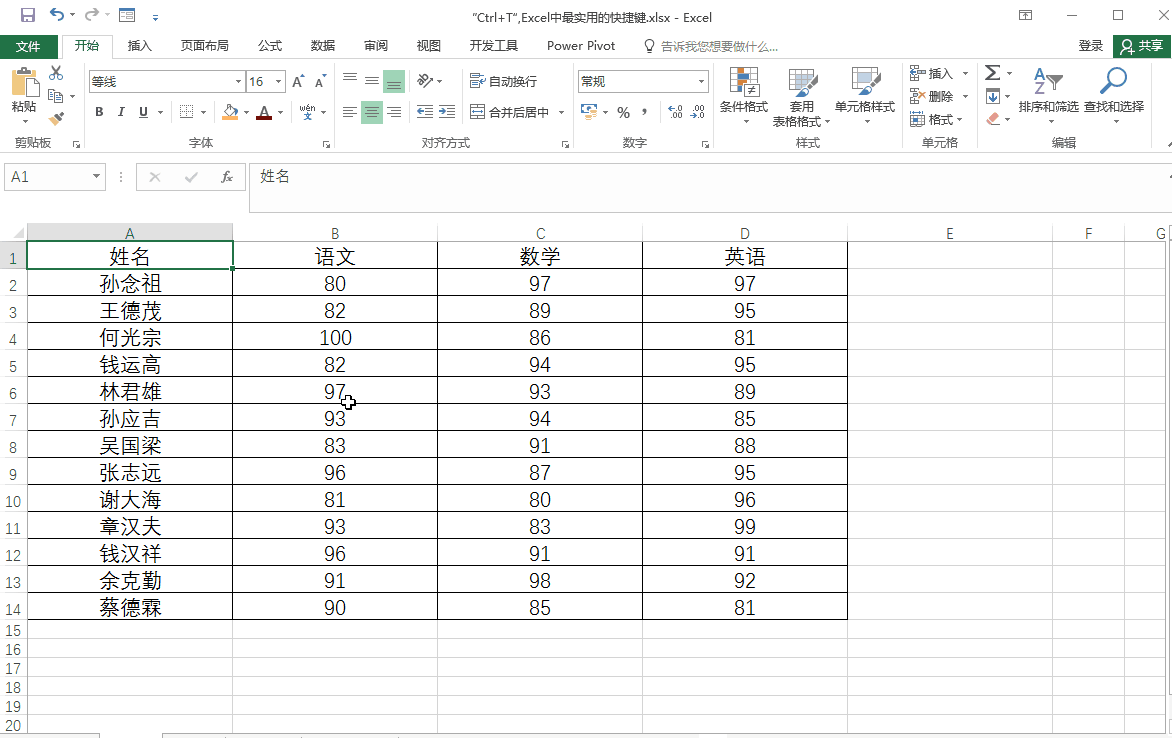This screenshot has width=1172, height=738.
Task: Align text right
Action: coord(394,112)
